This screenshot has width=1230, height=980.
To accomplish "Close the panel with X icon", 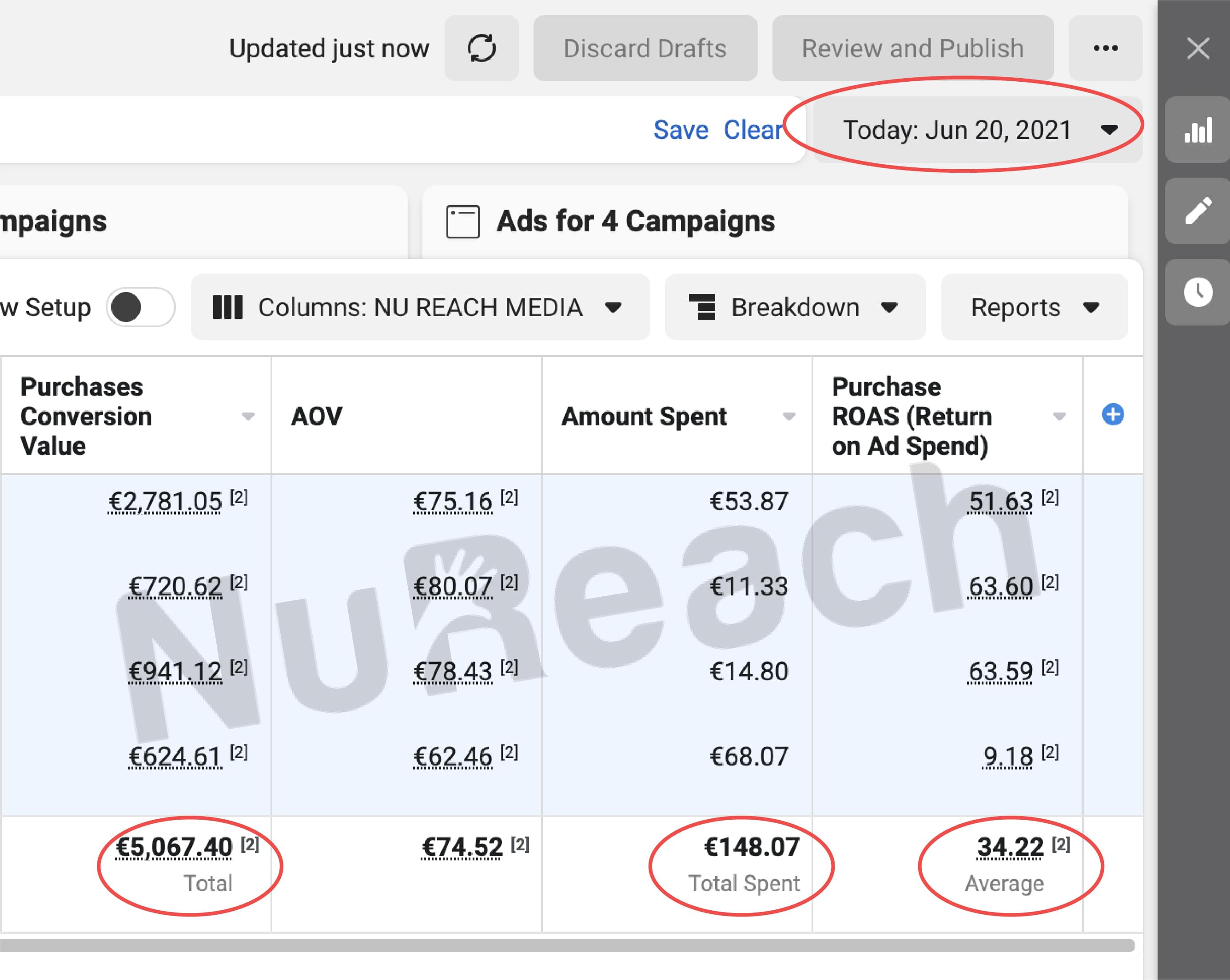I will click(x=1198, y=48).
